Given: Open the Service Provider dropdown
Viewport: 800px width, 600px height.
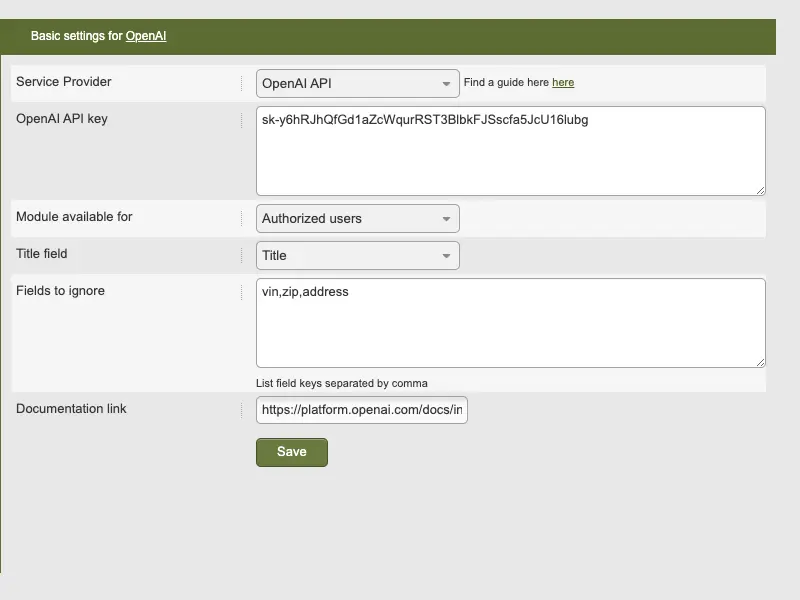Looking at the screenshot, I should pyautogui.click(x=358, y=83).
